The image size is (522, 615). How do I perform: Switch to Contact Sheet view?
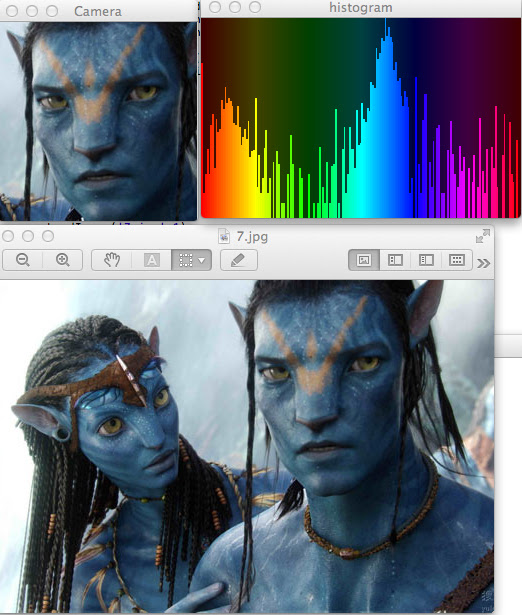pyautogui.click(x=457, y=260)
